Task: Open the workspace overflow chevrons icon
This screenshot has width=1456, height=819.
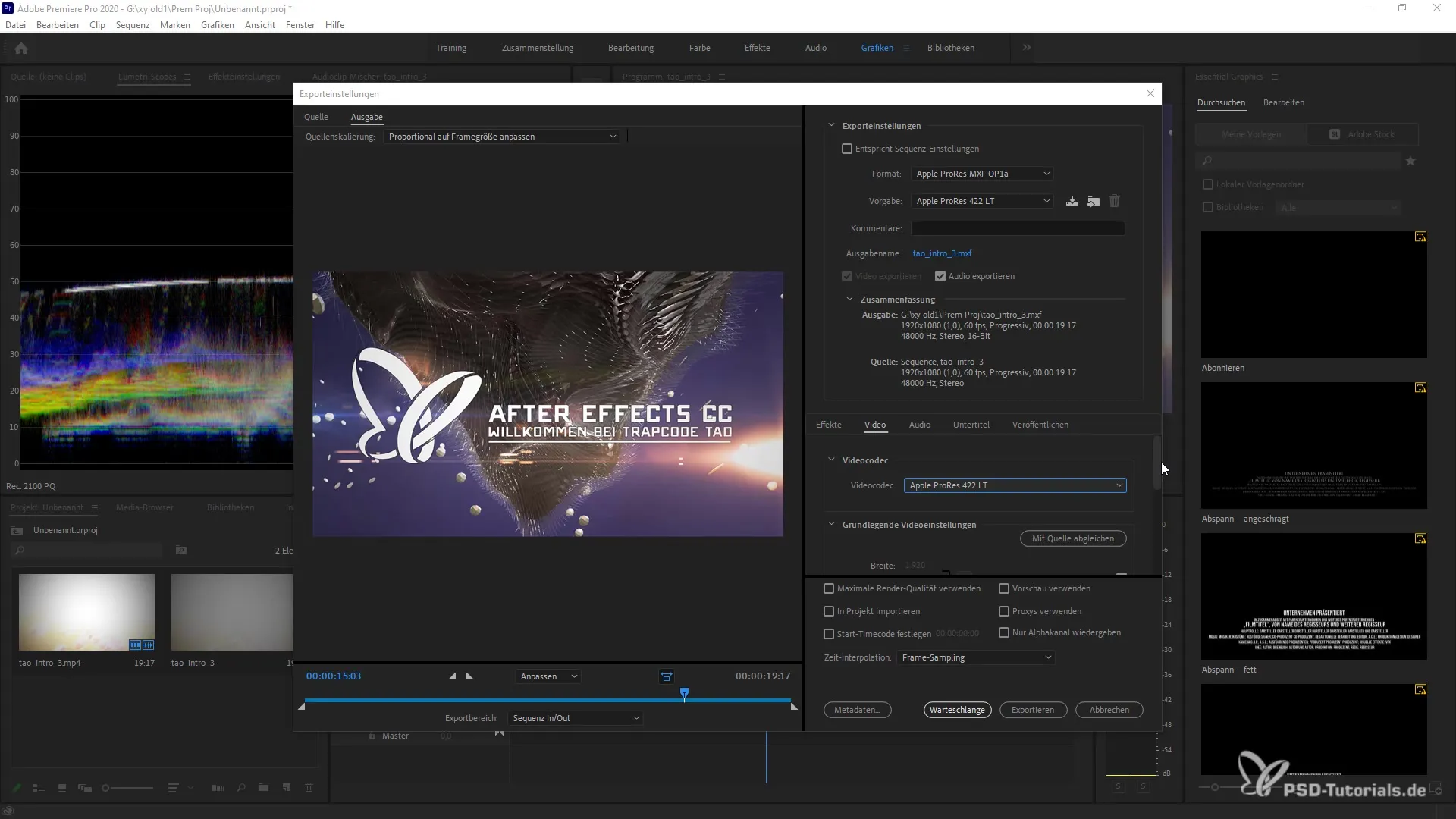Action: (x=1026, y=48)
